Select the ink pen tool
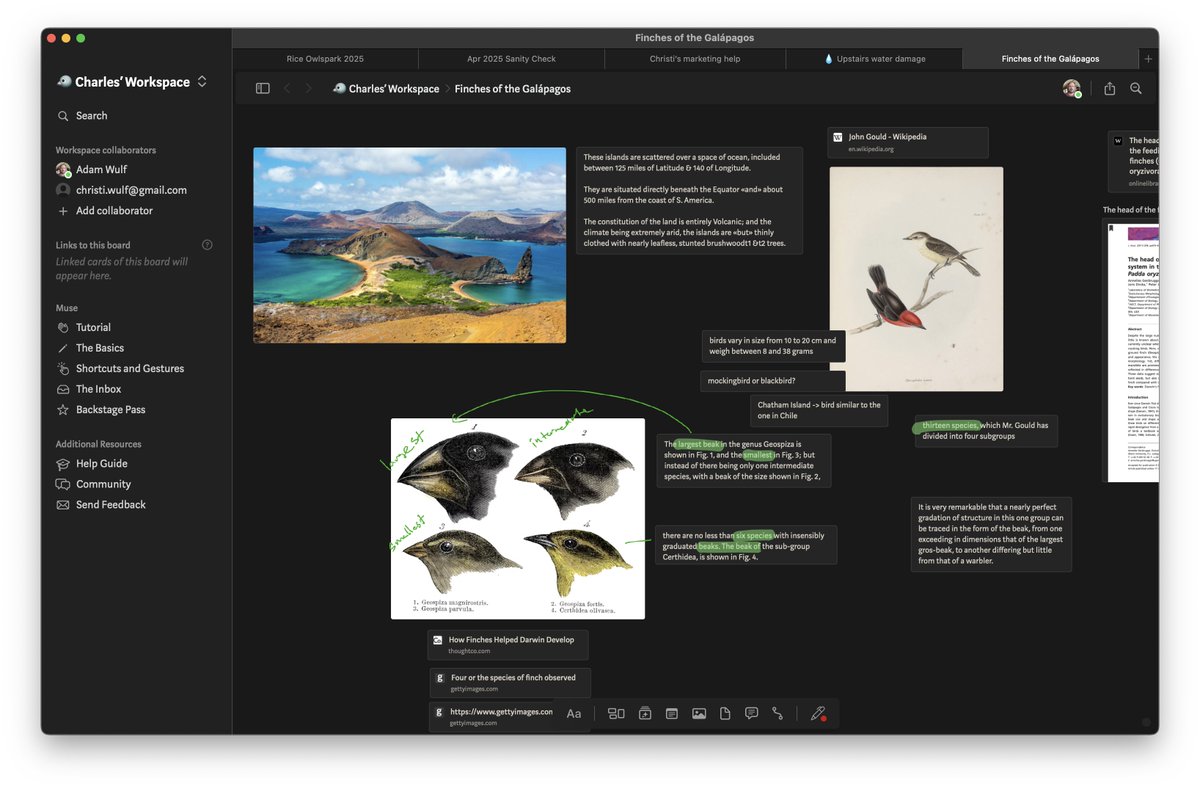1200x789 pixels. (x=818, y=713)
